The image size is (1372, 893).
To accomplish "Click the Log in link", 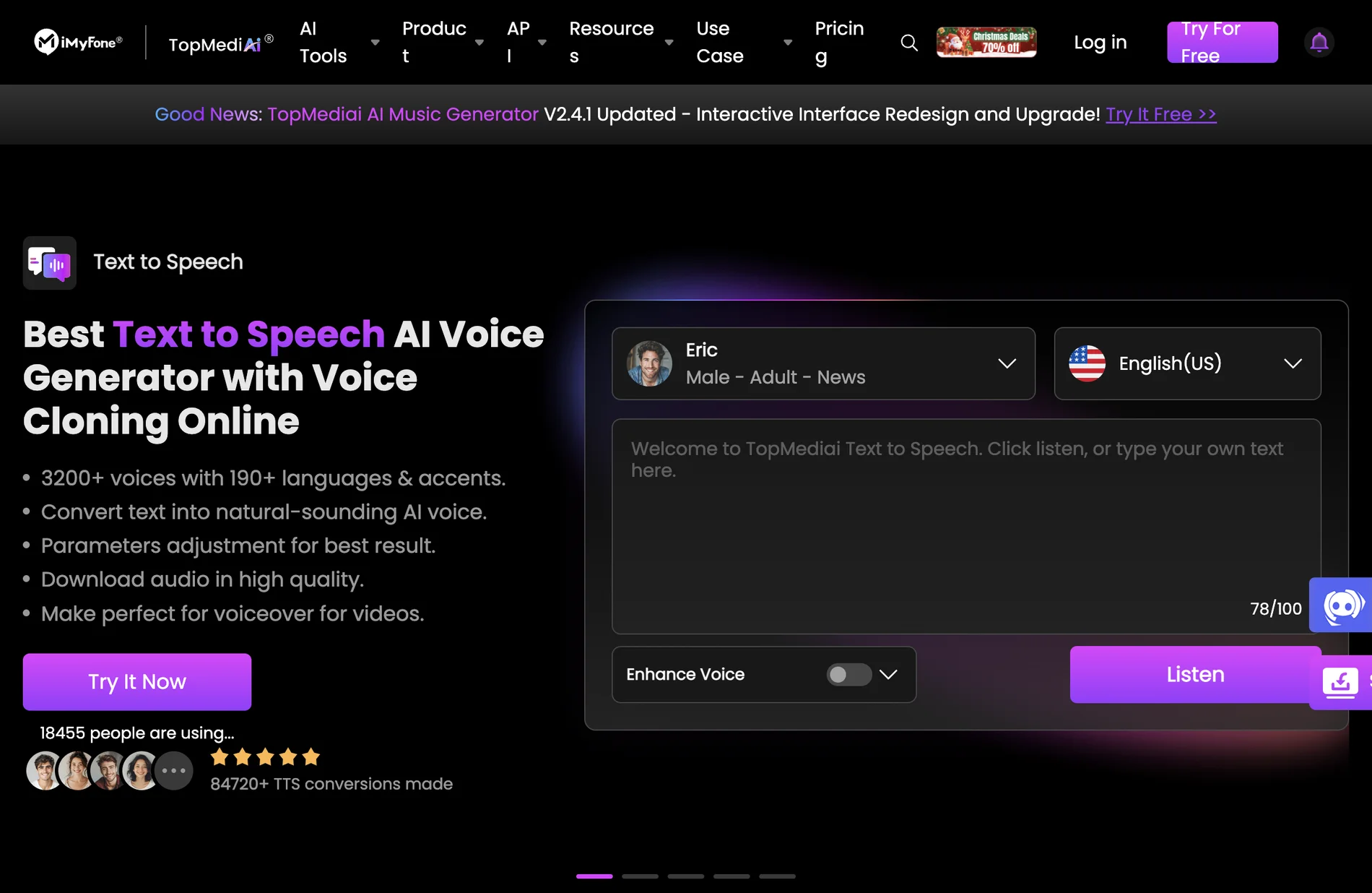I will click(1100, 42).
